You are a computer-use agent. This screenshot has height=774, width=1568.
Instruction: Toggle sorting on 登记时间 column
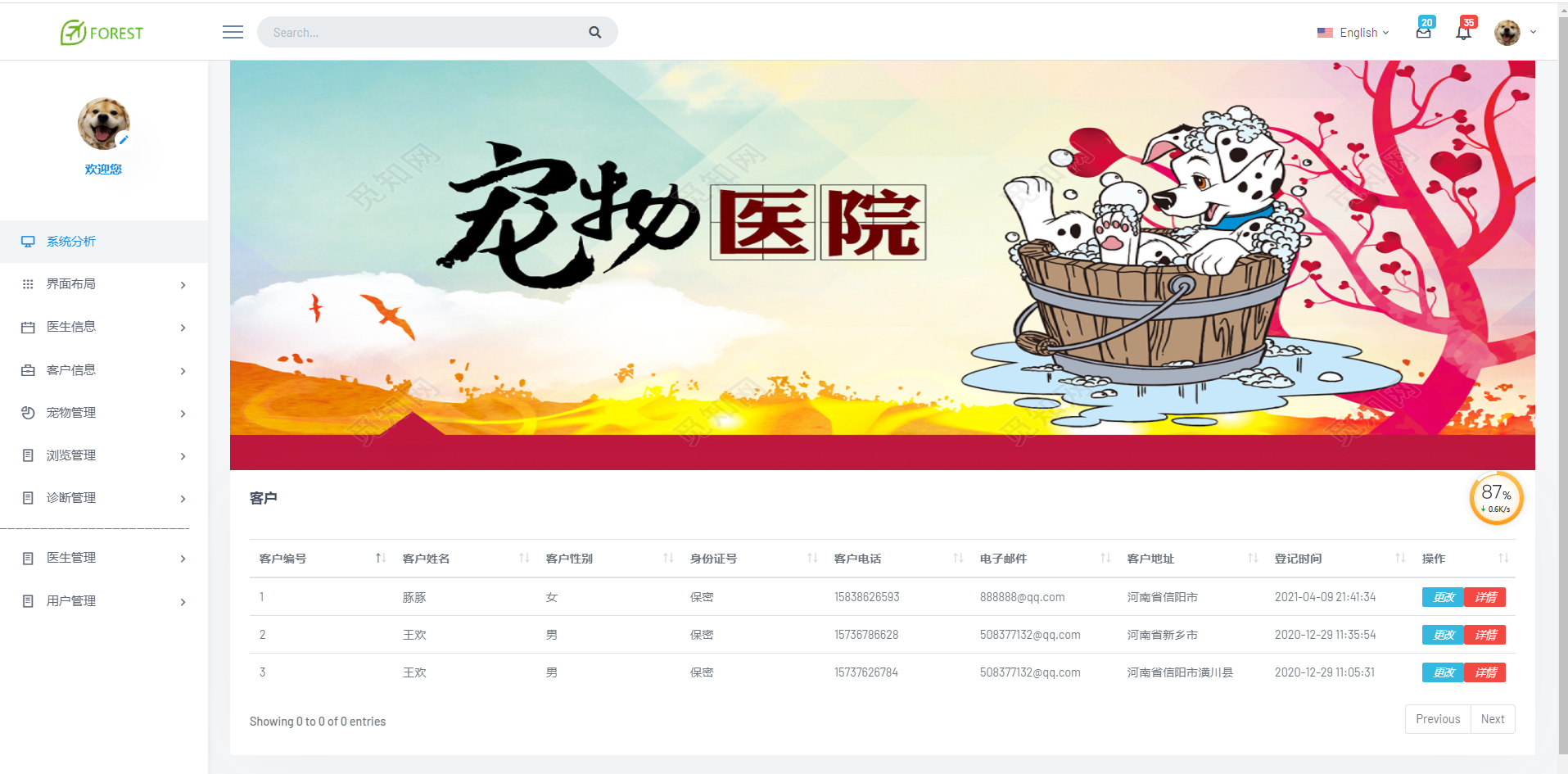[1398, 558]
